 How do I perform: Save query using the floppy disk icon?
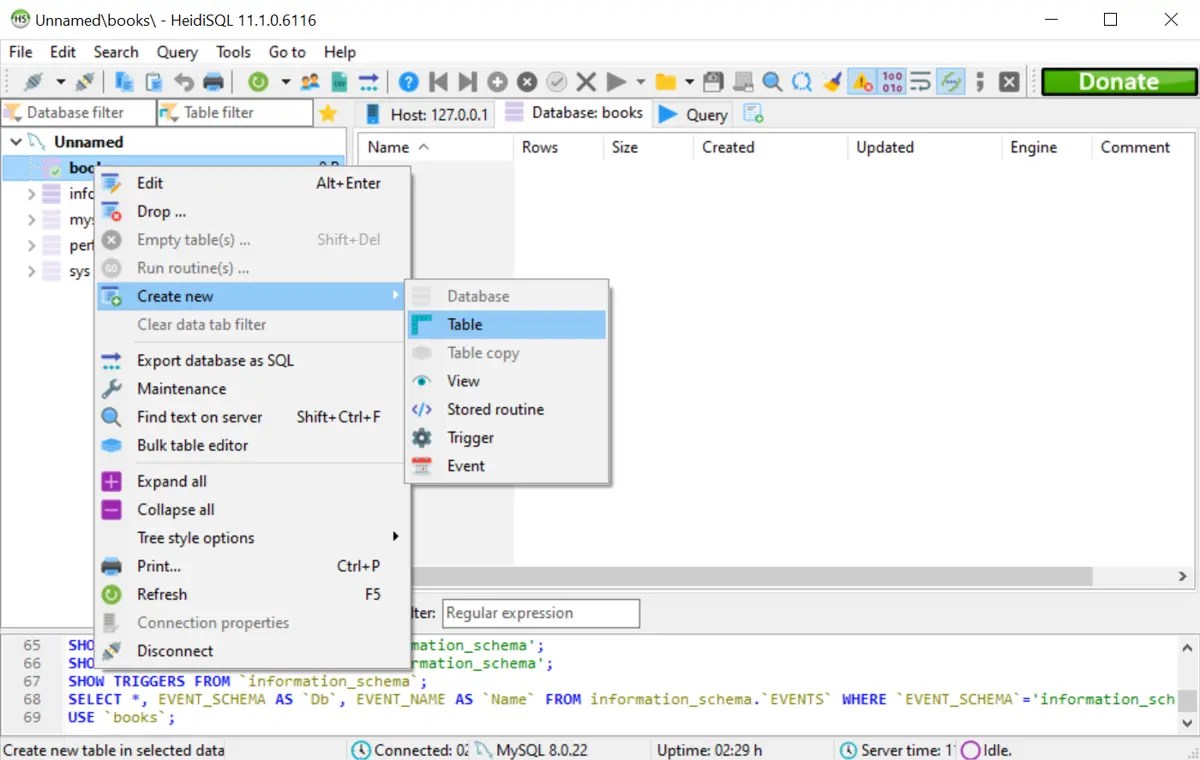coord(713,81)
